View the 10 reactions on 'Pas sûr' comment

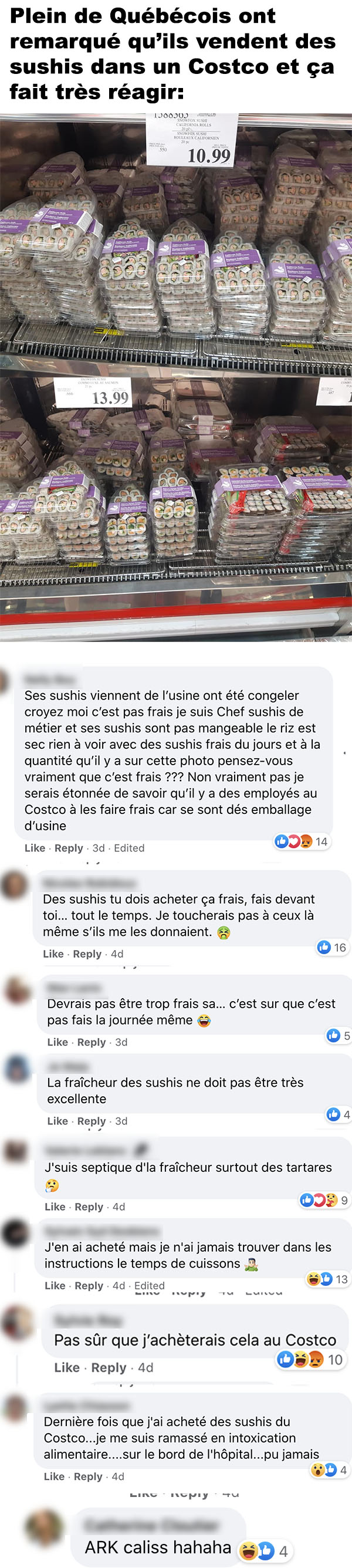309,1359
